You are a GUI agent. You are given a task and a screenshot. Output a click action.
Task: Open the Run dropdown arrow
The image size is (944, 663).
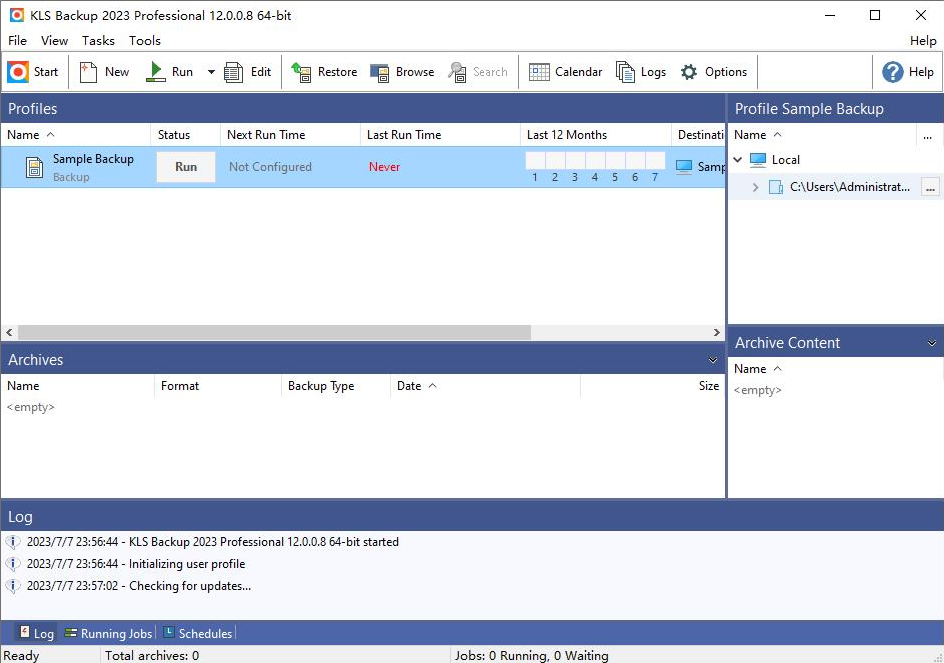pos(211,72)
